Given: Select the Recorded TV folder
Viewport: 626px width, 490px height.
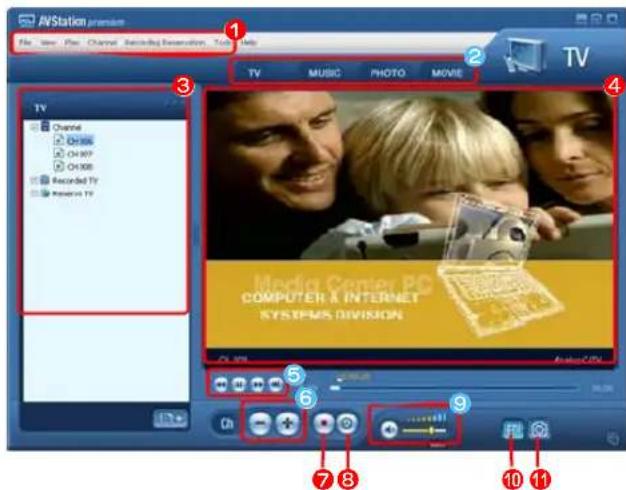Looking at the screenshot, I should click(75, 181).
